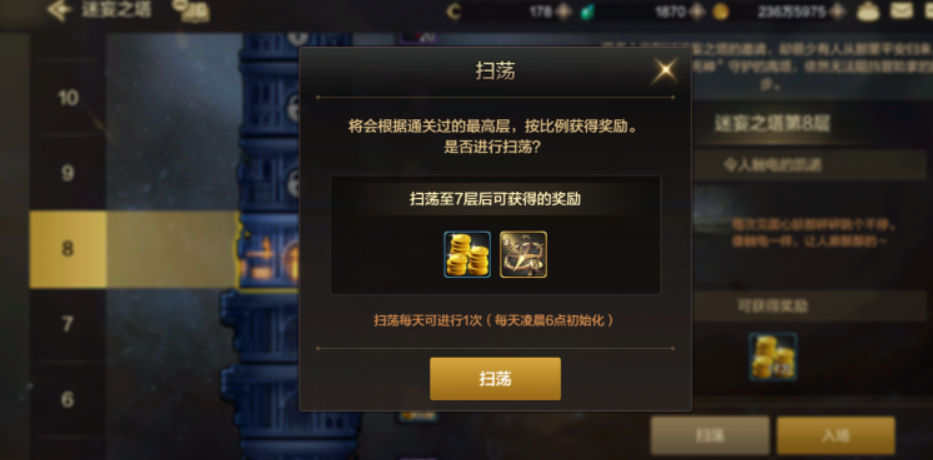Tap the emblem reward icon in dialog
This screenshot has height=460, width=933.
click(x=524, y=255)
